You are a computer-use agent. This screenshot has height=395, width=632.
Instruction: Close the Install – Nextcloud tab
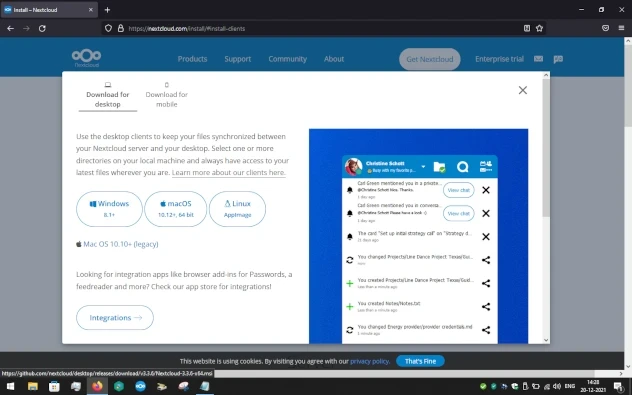coord(91,10)
